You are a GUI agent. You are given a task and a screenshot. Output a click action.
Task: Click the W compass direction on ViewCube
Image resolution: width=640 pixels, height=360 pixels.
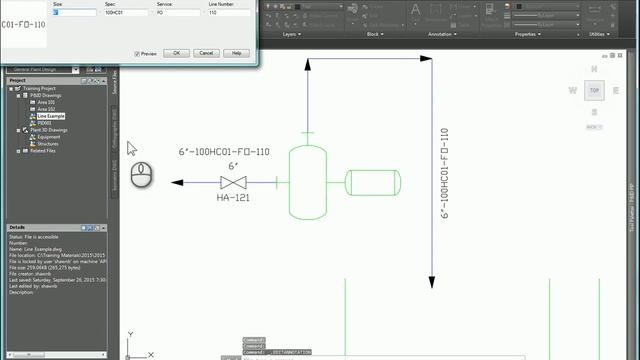coord(573,90)
